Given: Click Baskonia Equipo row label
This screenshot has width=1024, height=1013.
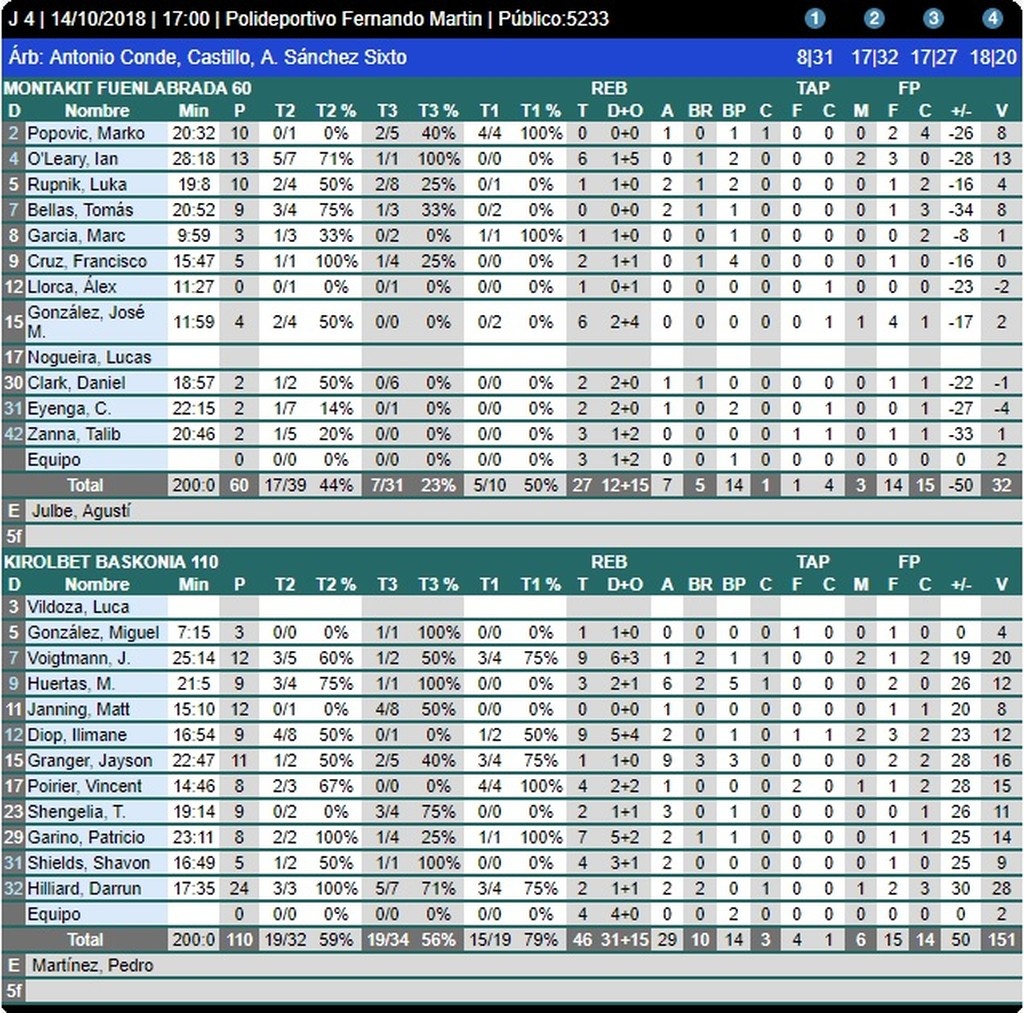Looking at the screenshot, I should (x=54, y=914).
